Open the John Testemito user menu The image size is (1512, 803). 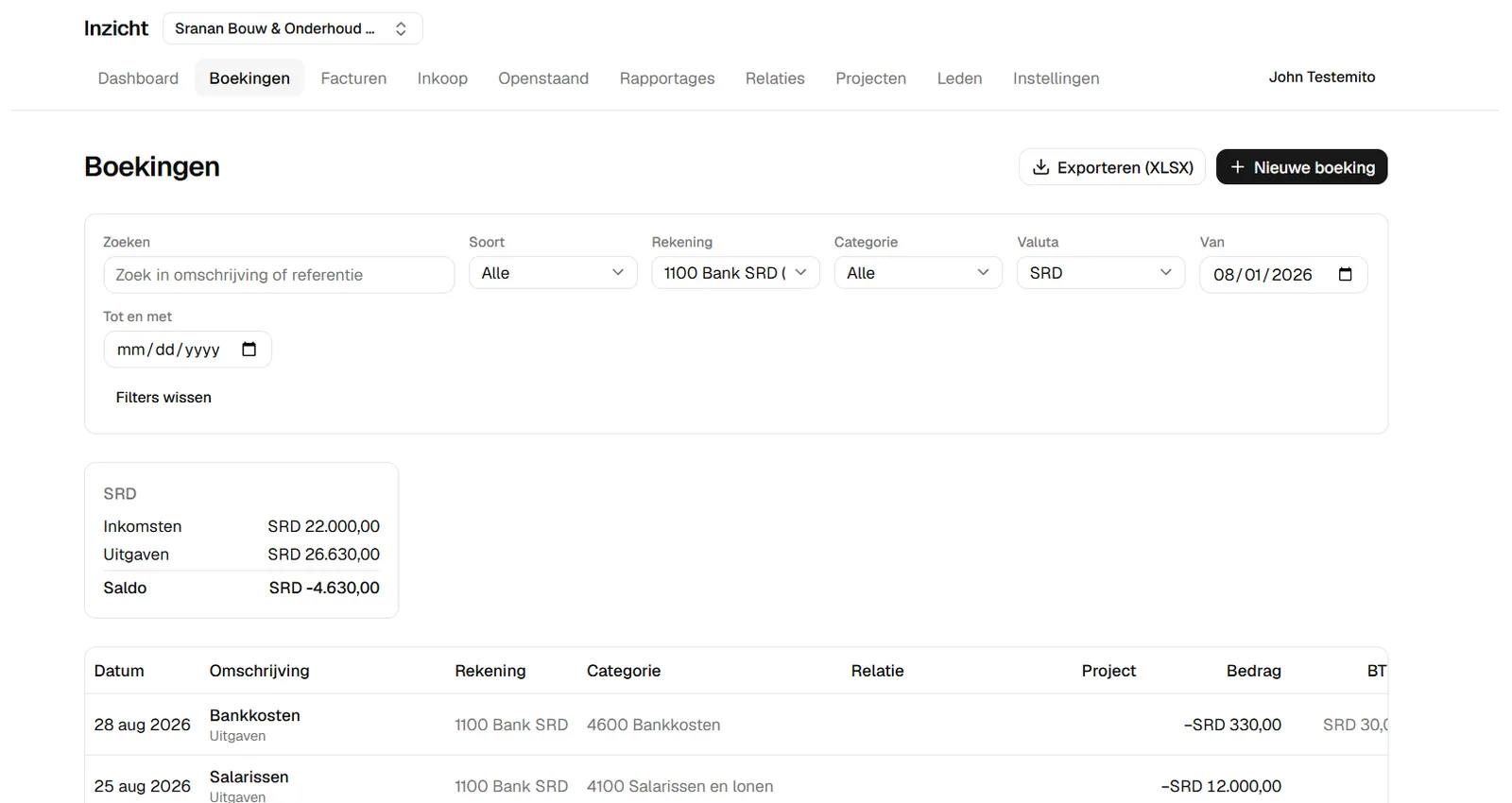click(x=1321, y=77)
